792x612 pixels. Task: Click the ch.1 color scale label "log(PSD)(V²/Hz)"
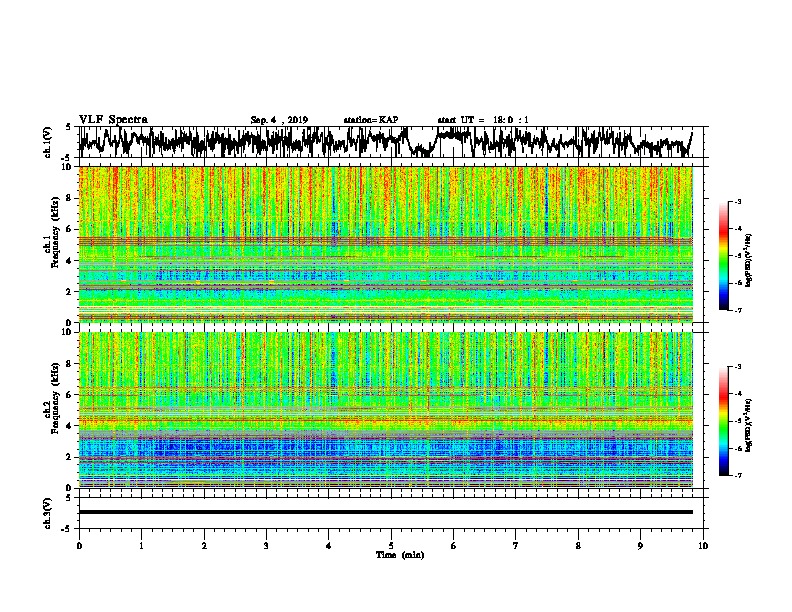tap(748, 261)
